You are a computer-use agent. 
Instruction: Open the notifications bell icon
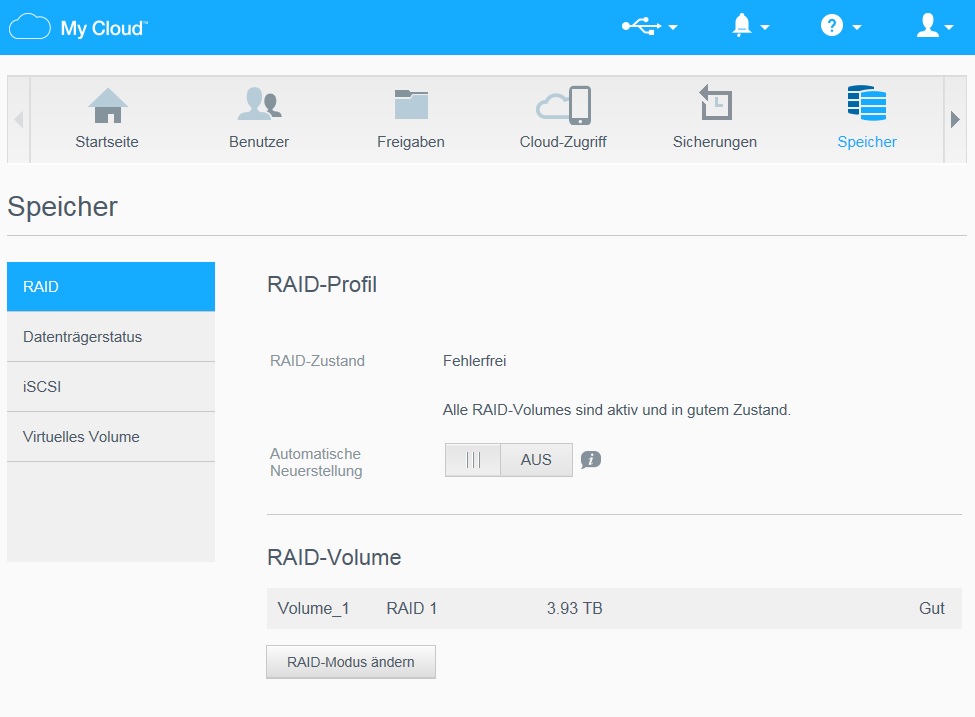[741, 25]
